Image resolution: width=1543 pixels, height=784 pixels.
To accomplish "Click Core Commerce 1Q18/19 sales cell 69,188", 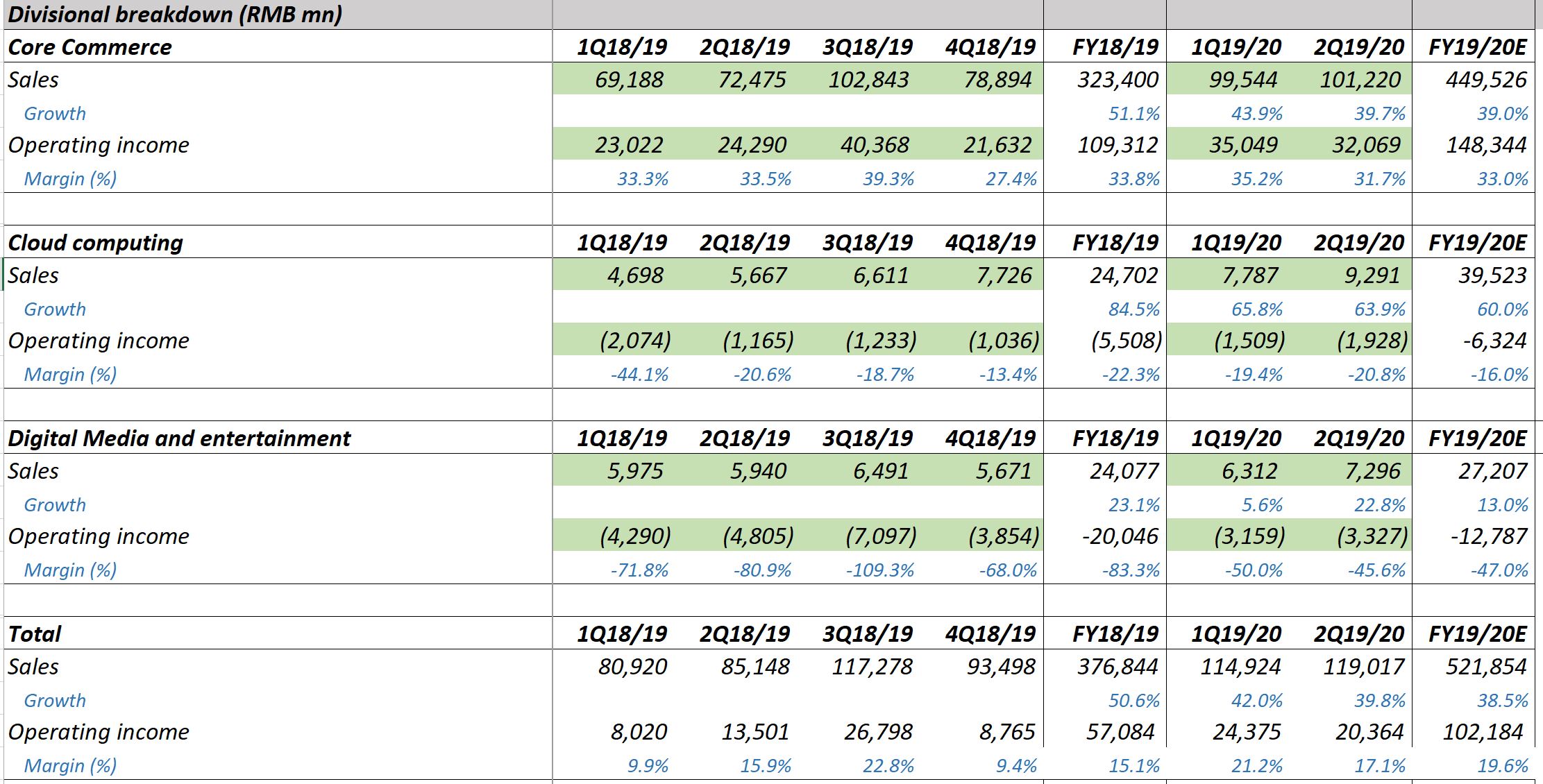I will coord(629,80).
